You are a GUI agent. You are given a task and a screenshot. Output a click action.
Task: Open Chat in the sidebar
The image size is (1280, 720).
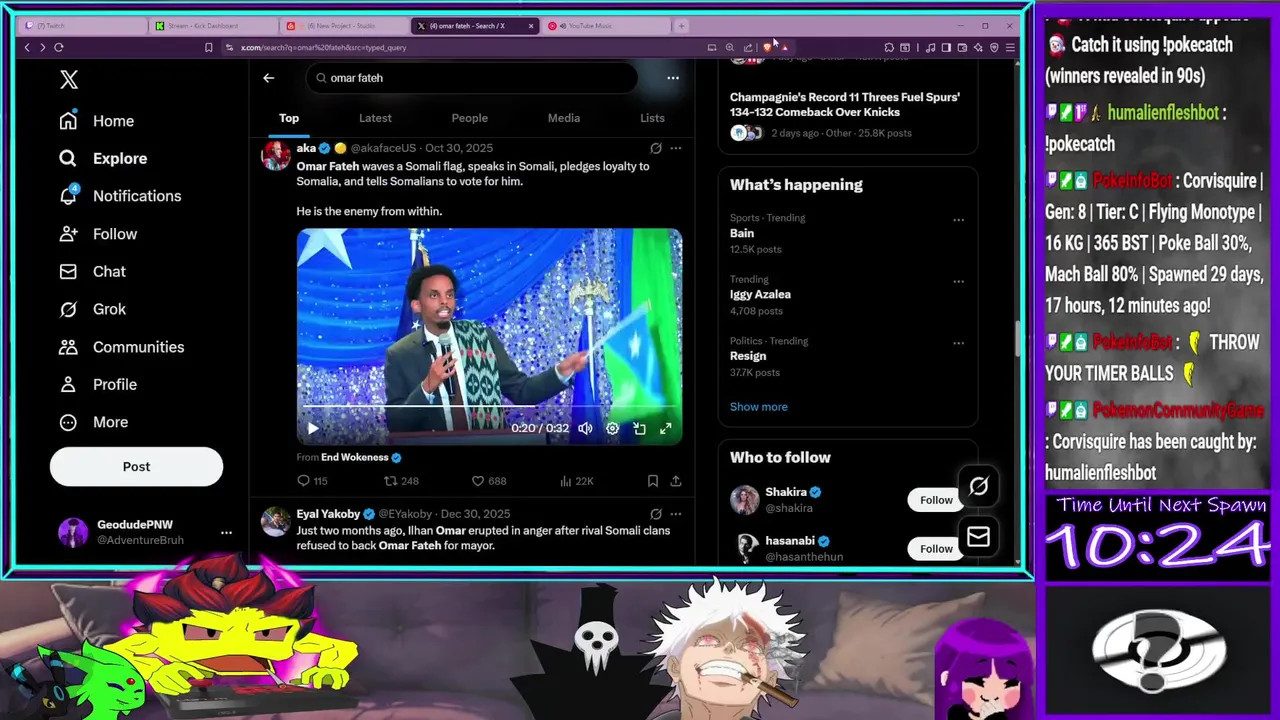pos(92,272)
